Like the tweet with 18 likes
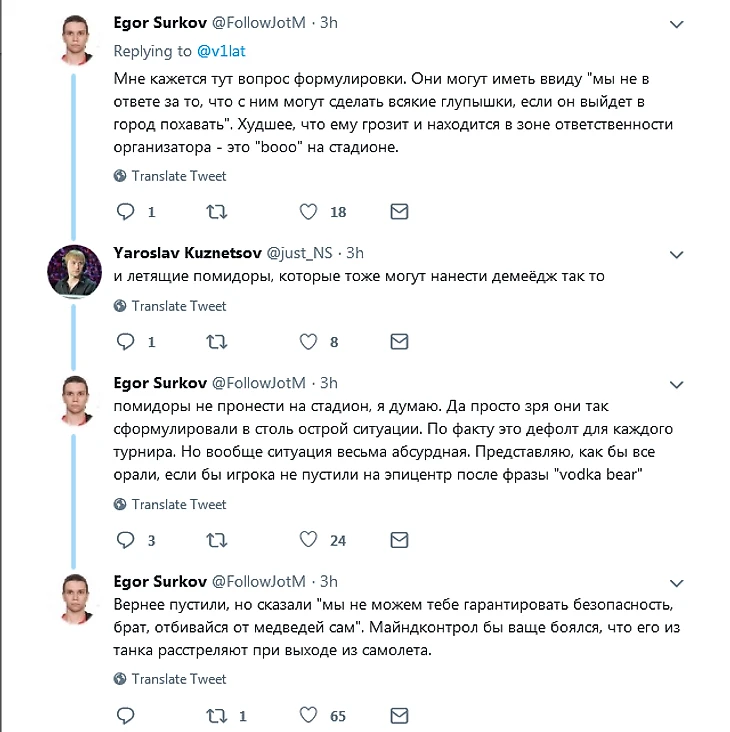The image size is (730, 732). pos(309,212)
